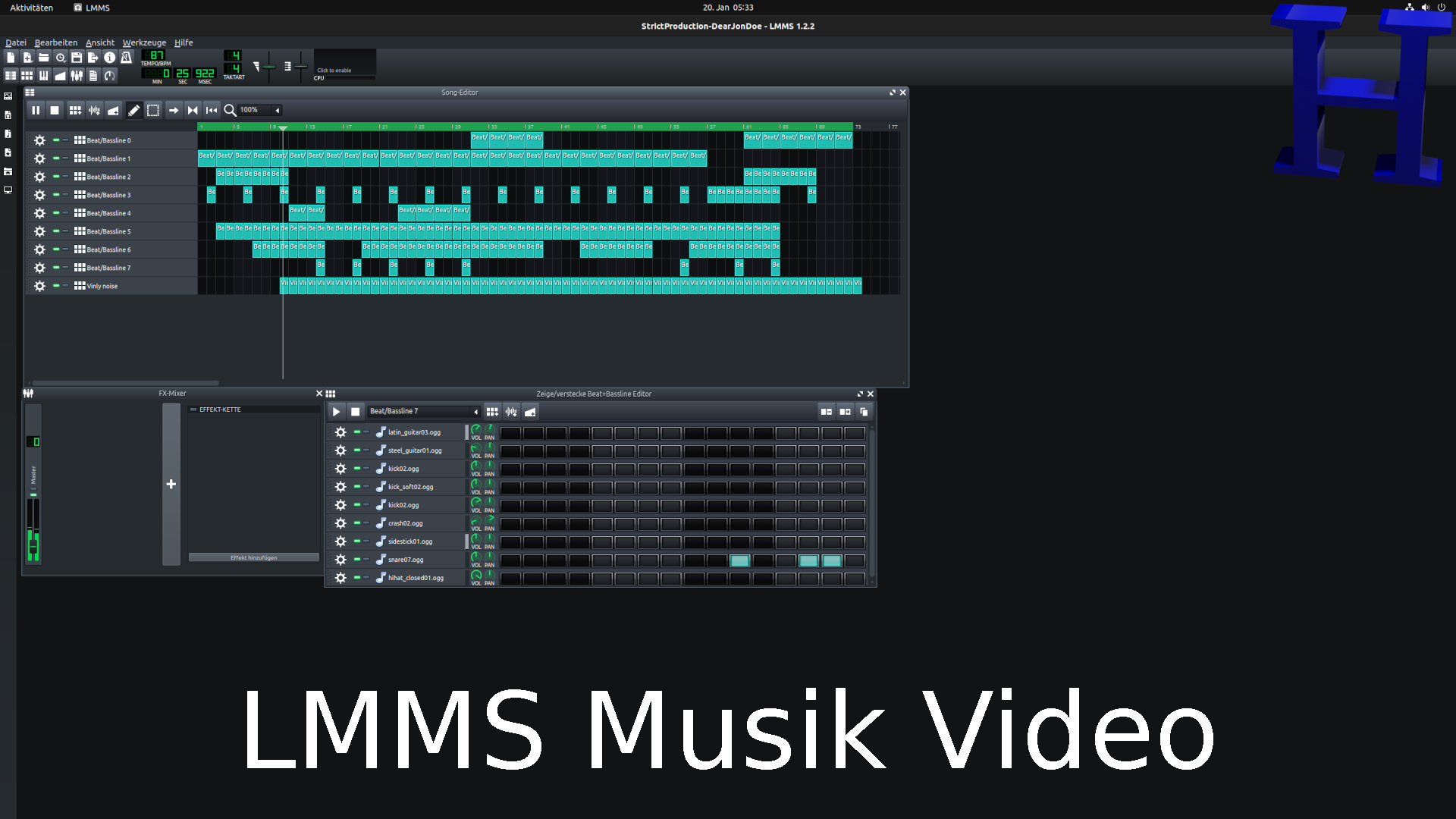The image size is (1456, 819).
Task: Open new-from-template dropdown icon
Action: tap(27, 58)
